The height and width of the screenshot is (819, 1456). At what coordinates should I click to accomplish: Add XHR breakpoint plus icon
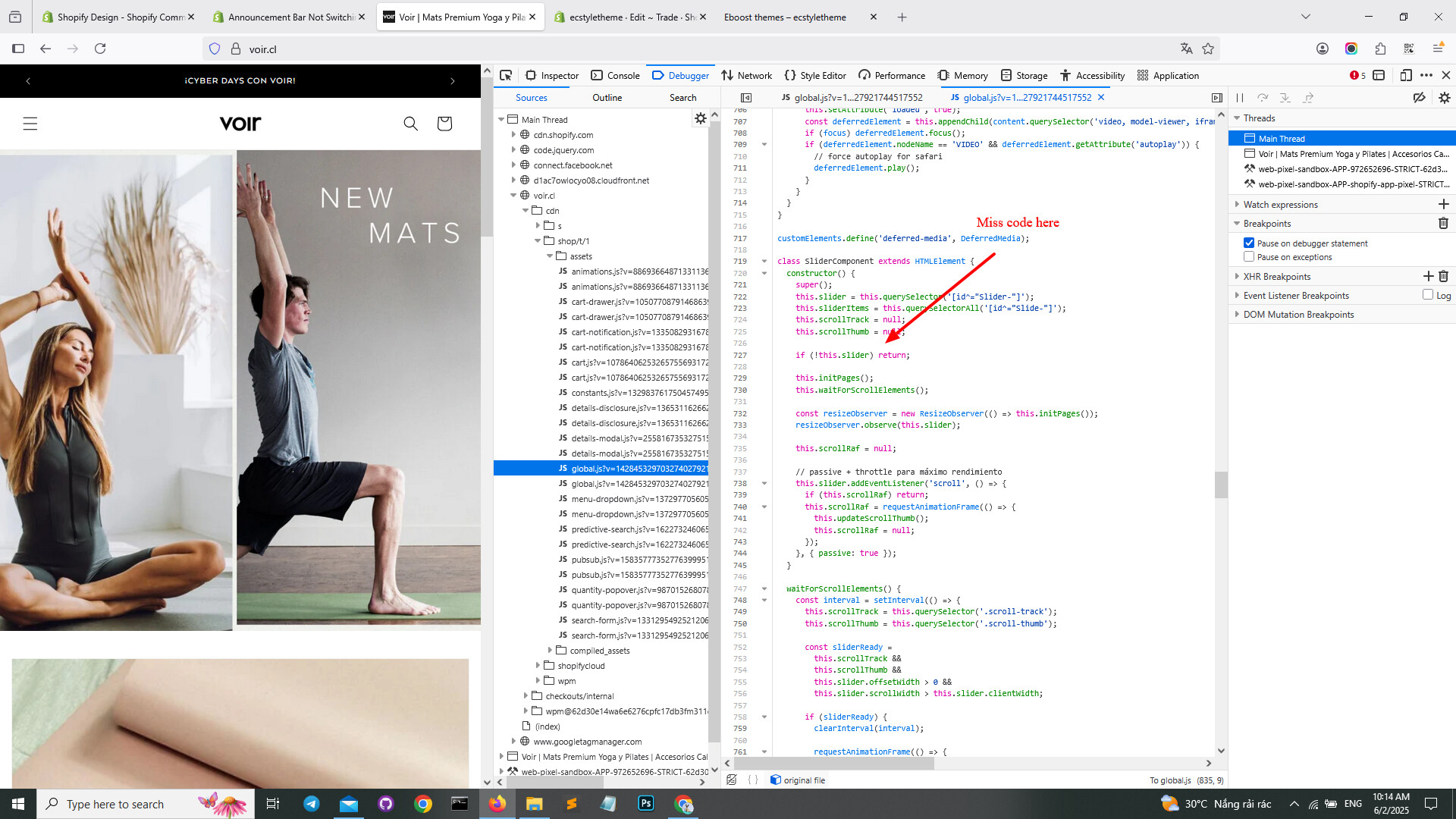click(1428, 277)
